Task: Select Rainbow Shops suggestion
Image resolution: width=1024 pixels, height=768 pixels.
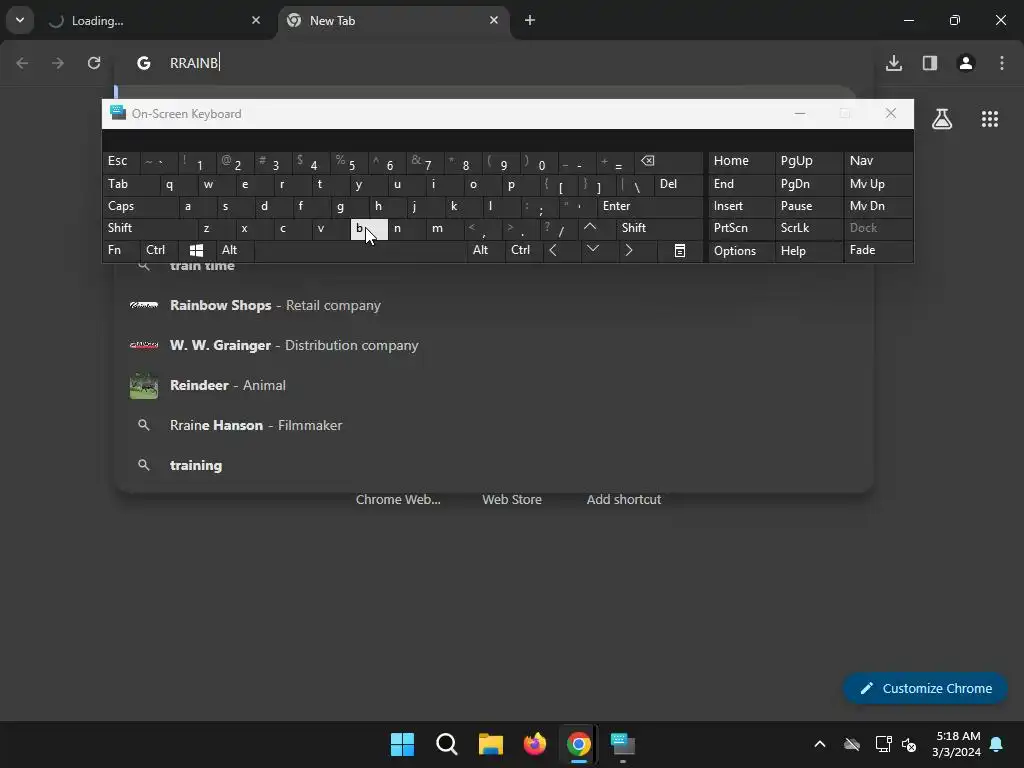Action: (x=494, y=305)
